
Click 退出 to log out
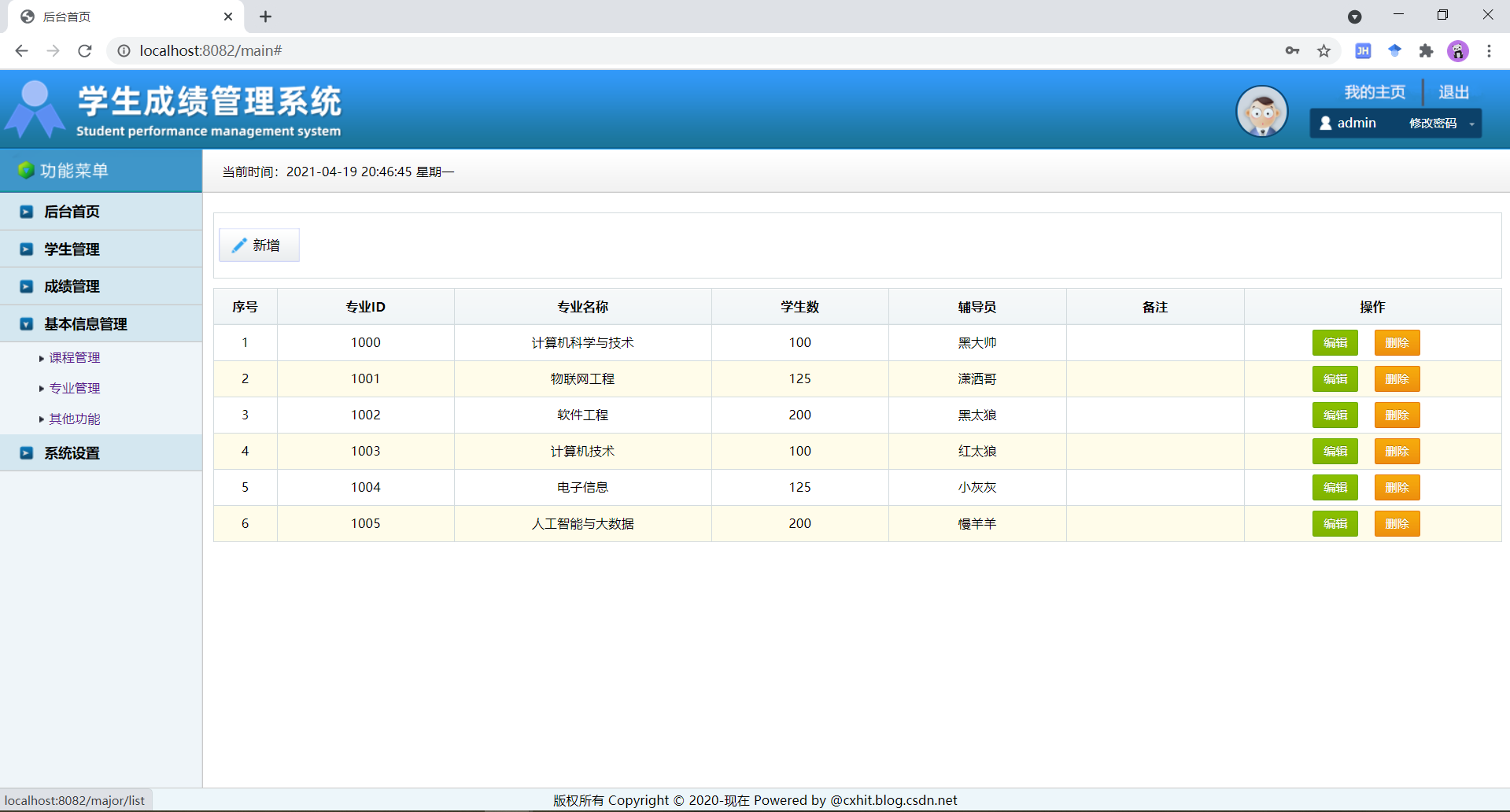(x=1453, y=92)
